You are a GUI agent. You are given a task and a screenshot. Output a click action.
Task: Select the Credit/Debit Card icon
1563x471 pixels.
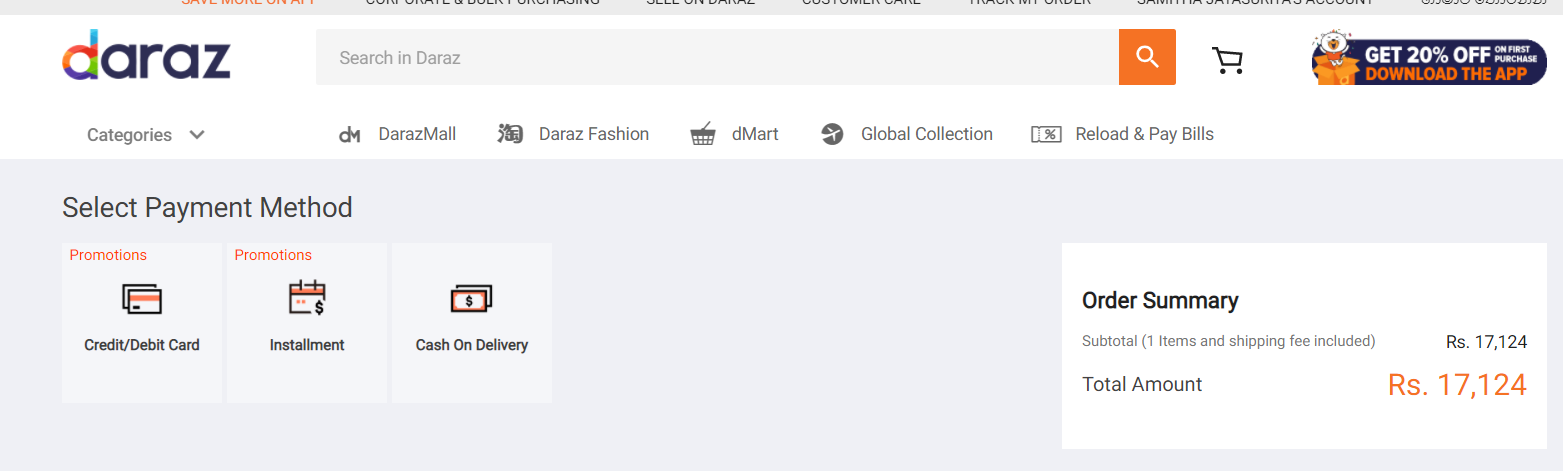(x=142, y=298)
